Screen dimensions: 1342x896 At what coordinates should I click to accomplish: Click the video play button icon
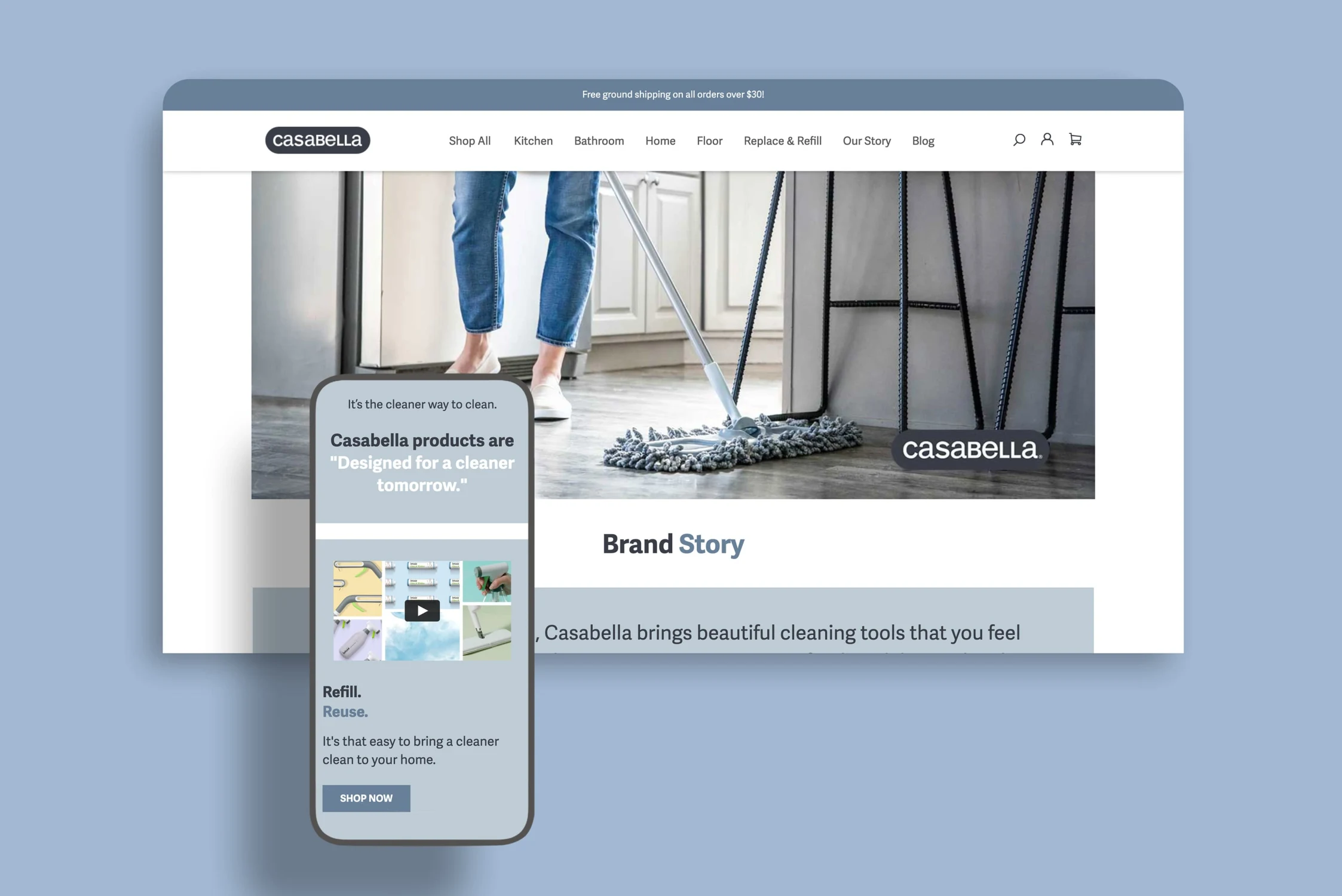422,610
